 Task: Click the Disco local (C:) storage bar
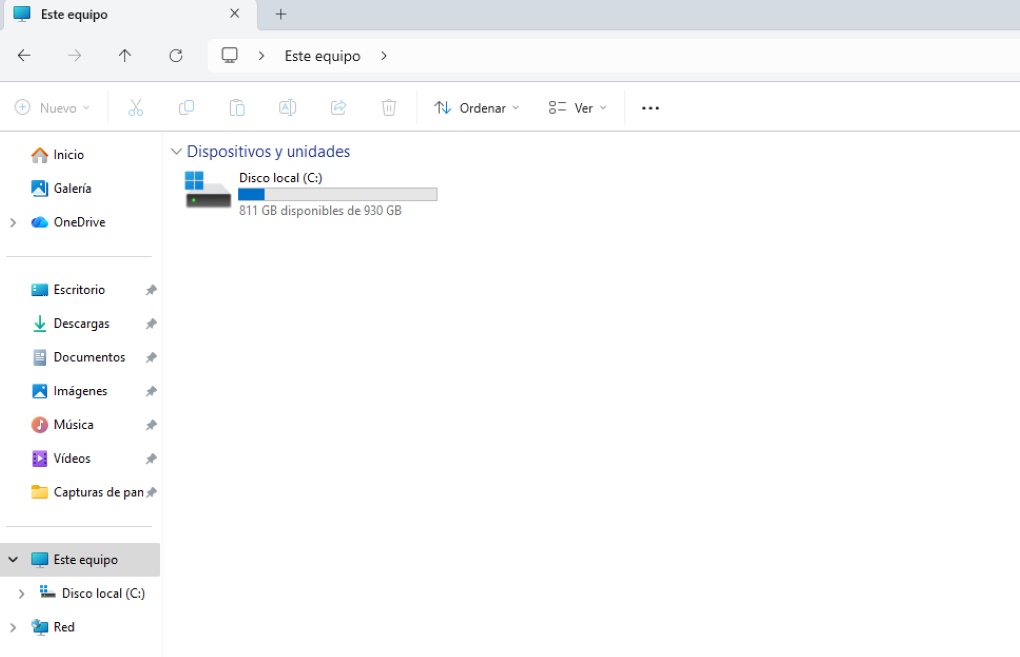pos(337,194)
